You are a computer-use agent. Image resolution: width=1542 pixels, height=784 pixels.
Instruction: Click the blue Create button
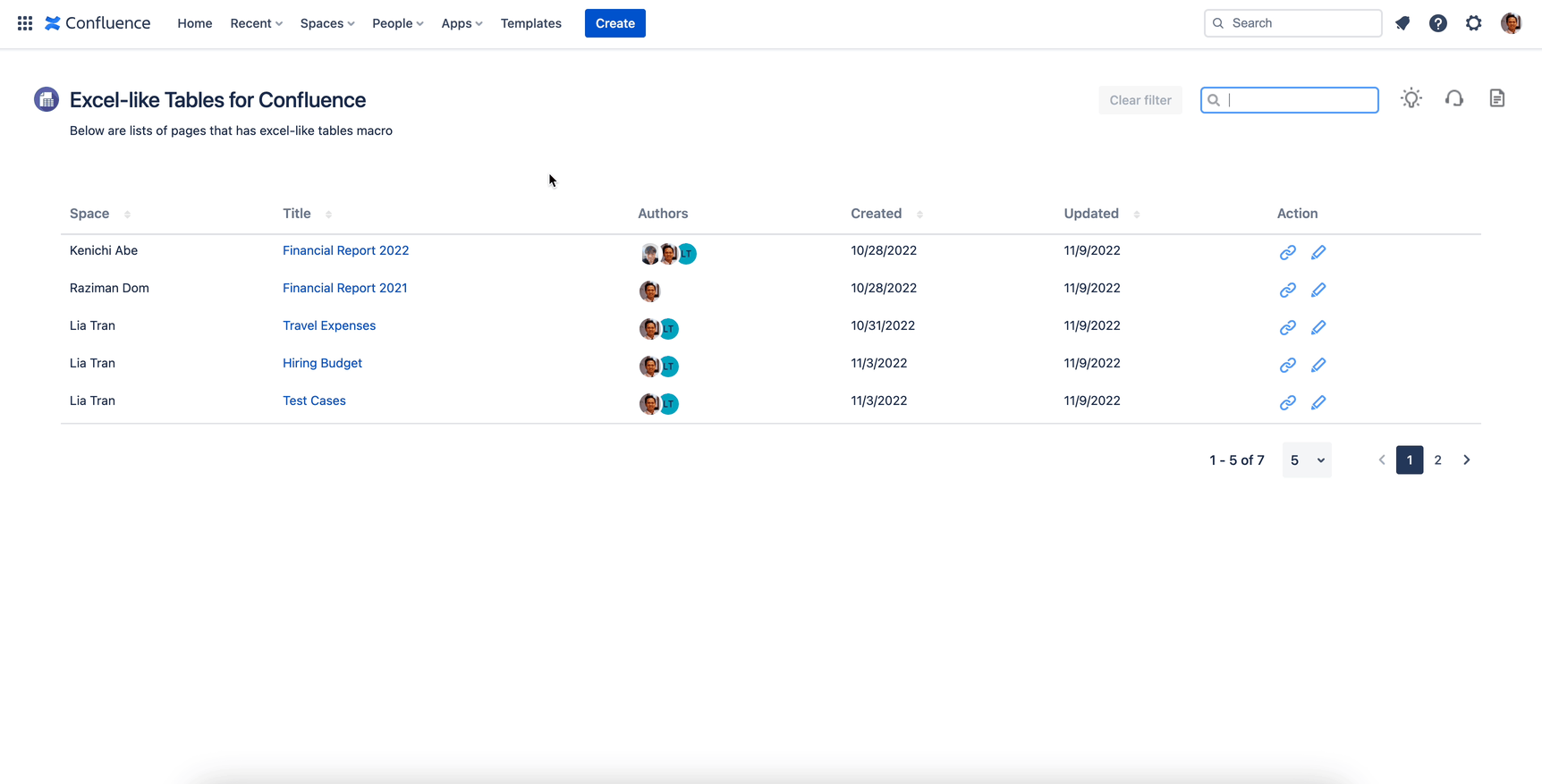point(614,23)
